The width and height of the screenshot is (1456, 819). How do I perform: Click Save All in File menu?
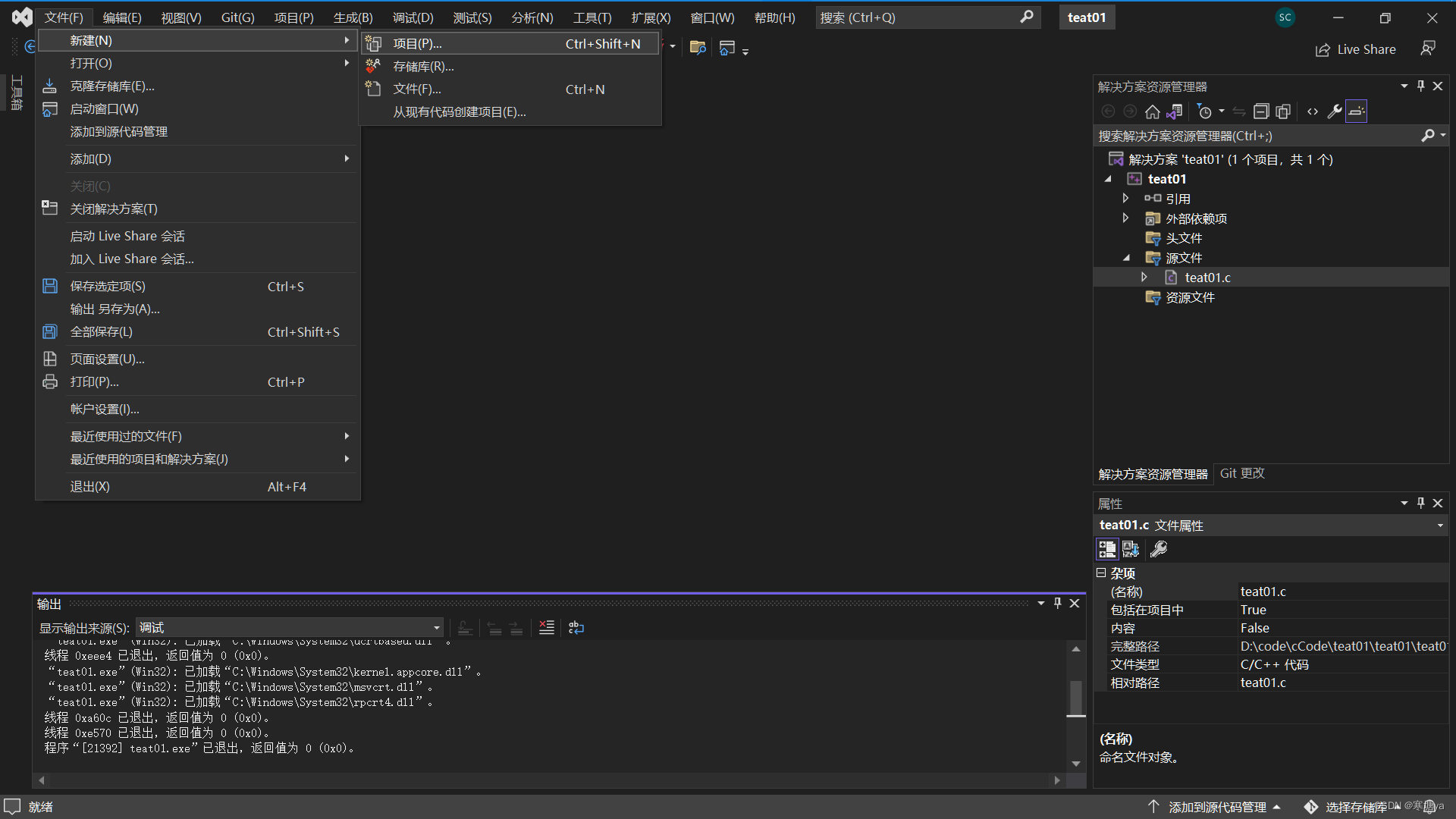pos(197,332)
